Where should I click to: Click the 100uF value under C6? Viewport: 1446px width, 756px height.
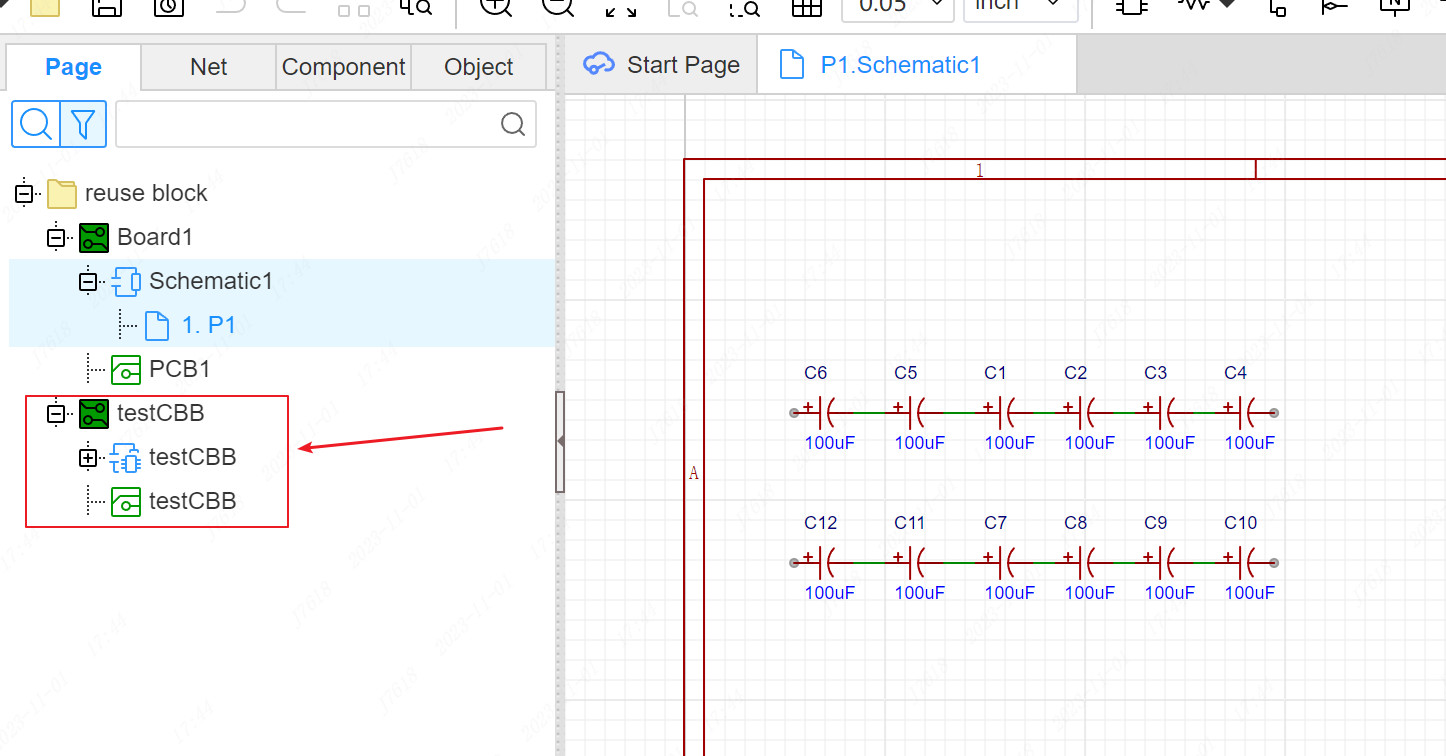830,443
